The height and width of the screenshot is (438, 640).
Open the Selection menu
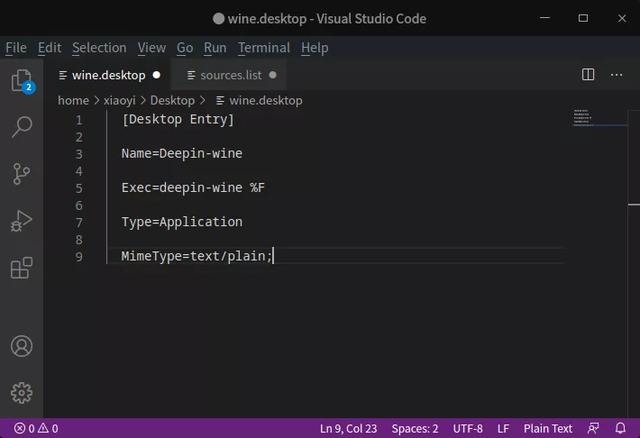99,48
